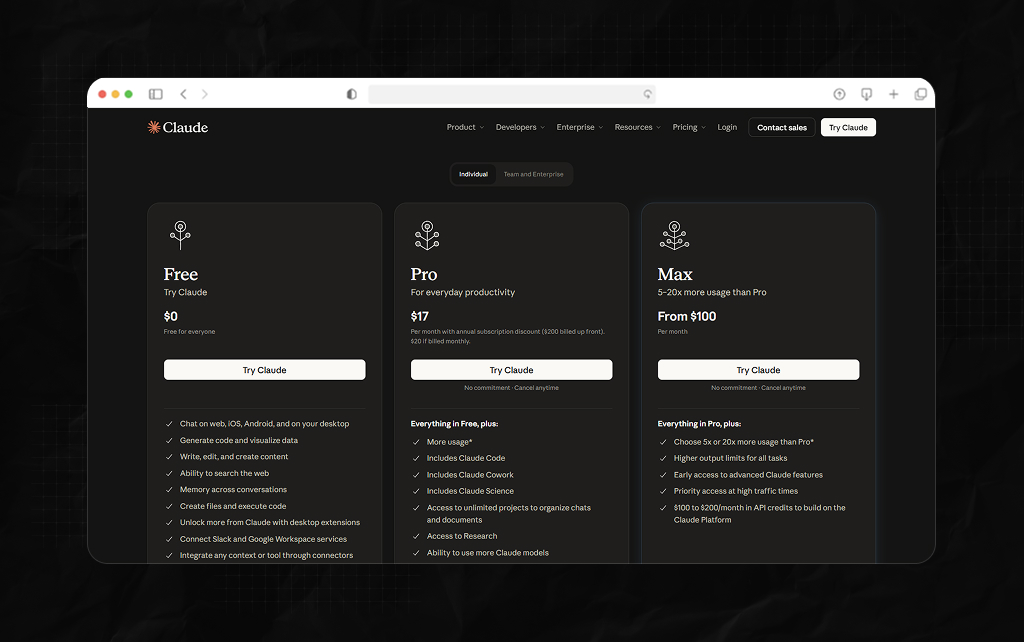Click "Everything in Pro, plus:" text
This screenshot has height=642, width=1024.
[699, 424]
